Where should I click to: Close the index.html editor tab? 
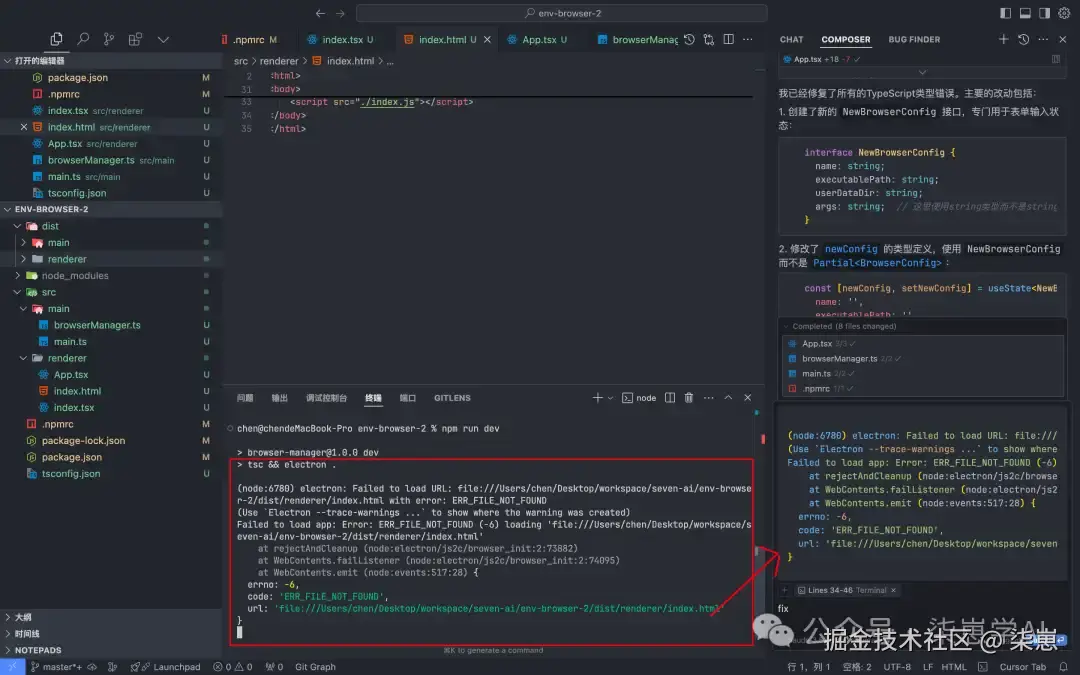[487, 40]
